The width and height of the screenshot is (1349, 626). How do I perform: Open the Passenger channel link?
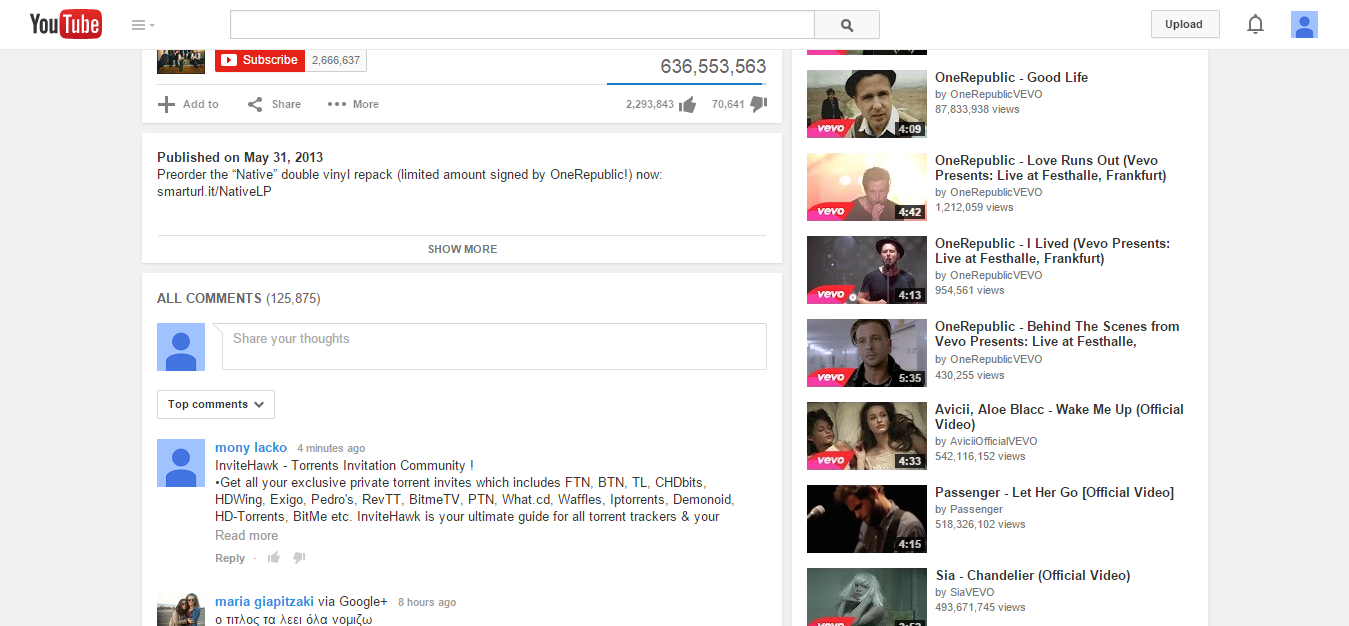(976, 509)
